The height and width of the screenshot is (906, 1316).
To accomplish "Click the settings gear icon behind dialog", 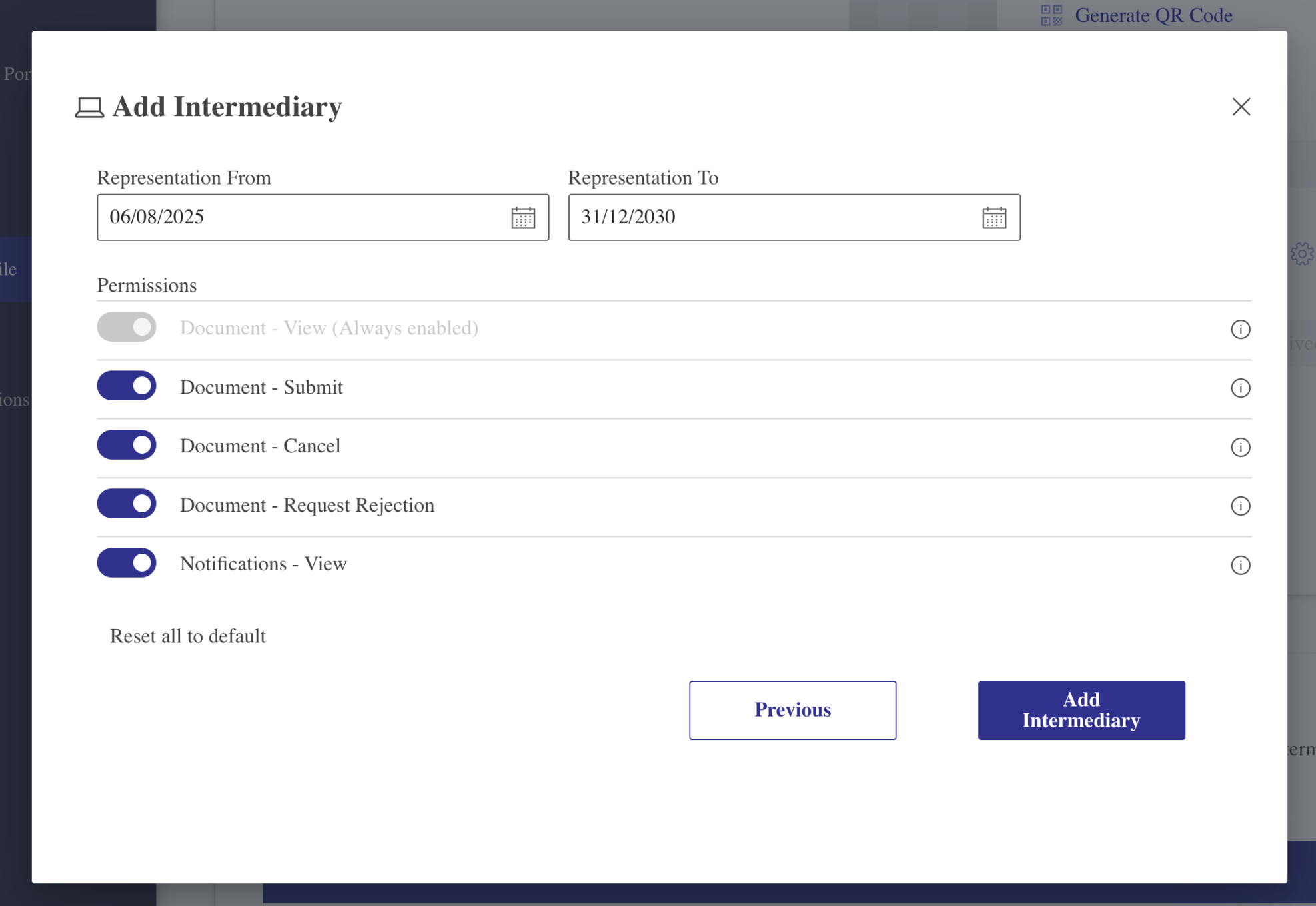I will pyautogui.click(x=1302, y=254).
